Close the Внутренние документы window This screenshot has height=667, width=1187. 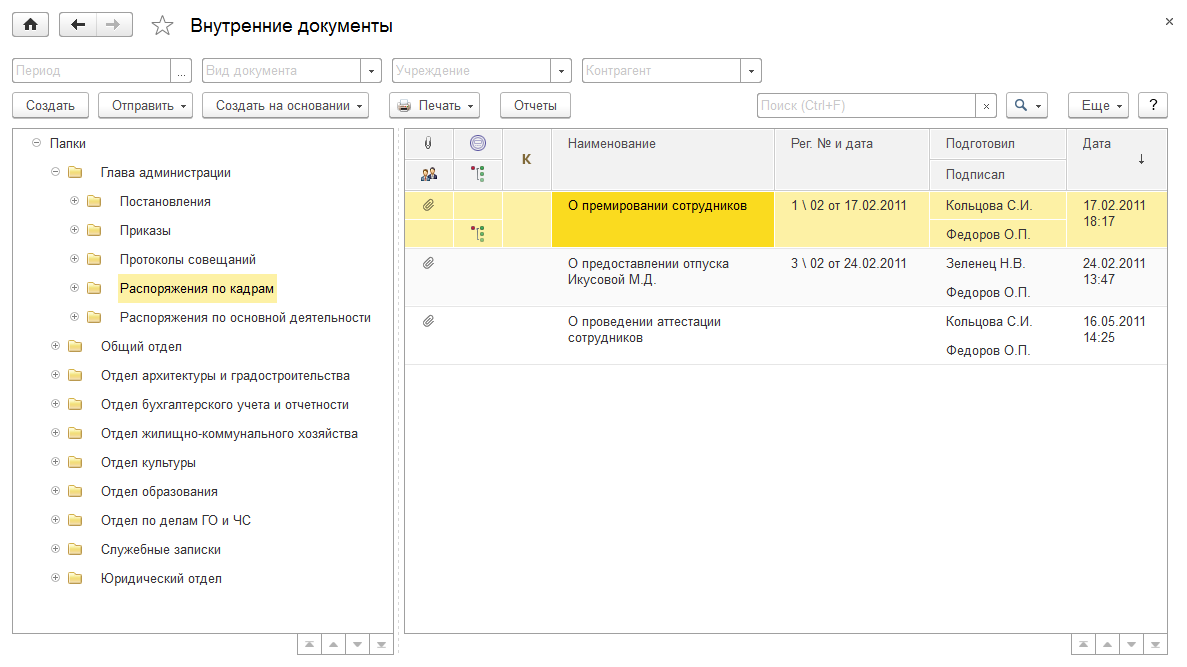pos(1170,22)
